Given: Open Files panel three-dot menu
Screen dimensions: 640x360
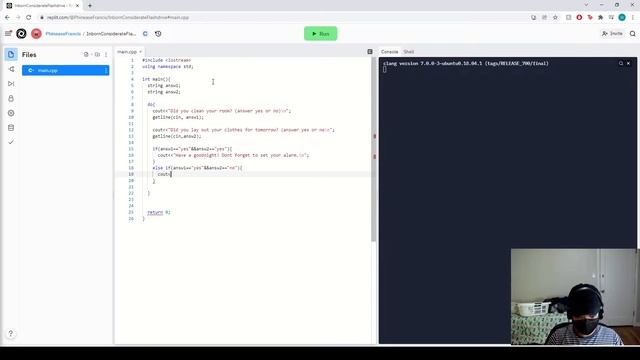Looking at the screenshot, I should 106,54.
